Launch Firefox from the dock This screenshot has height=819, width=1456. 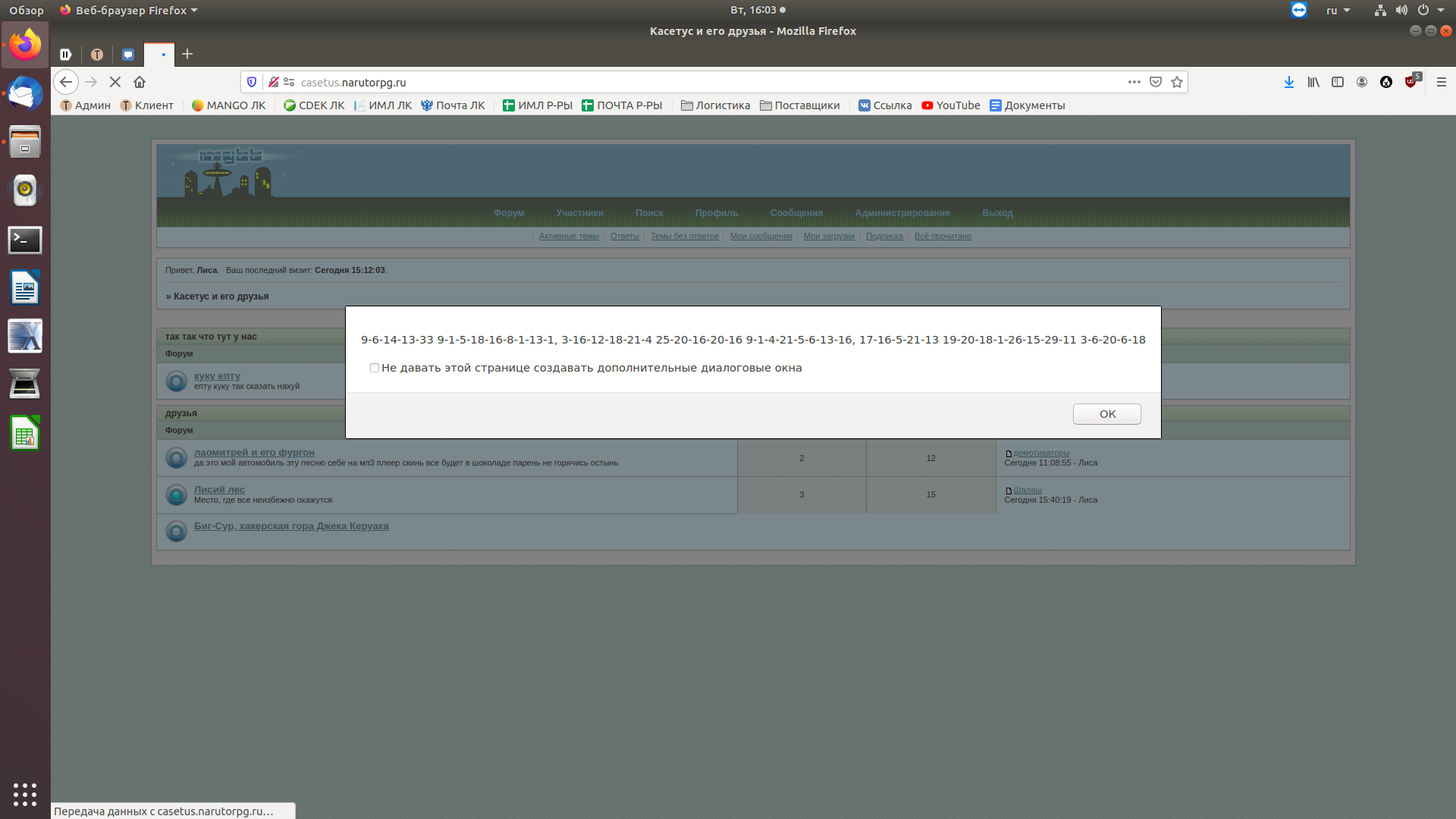pyautogui.click(x=25, y=45)
